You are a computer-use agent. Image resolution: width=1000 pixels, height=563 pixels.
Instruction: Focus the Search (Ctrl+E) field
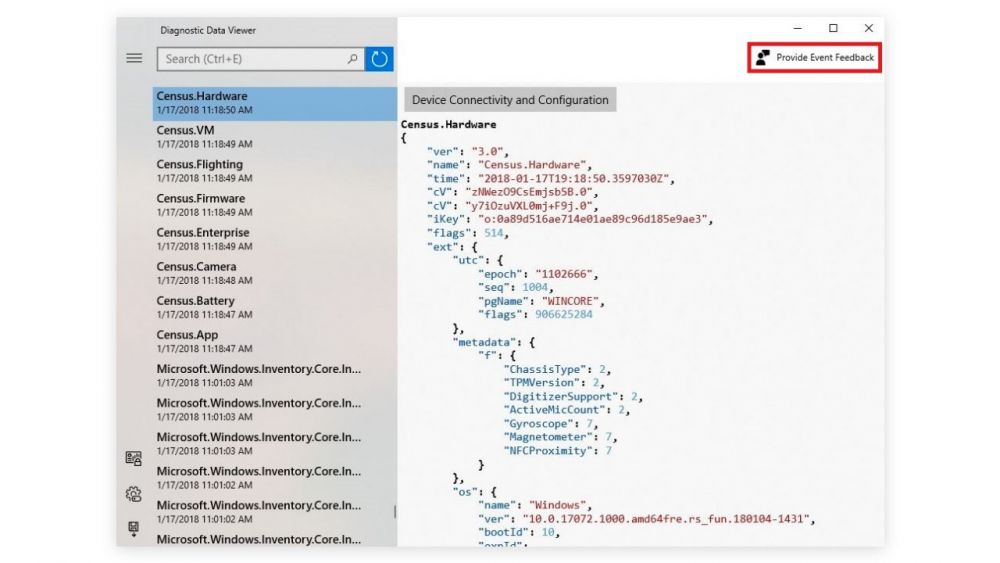click(x=260, y=59)
